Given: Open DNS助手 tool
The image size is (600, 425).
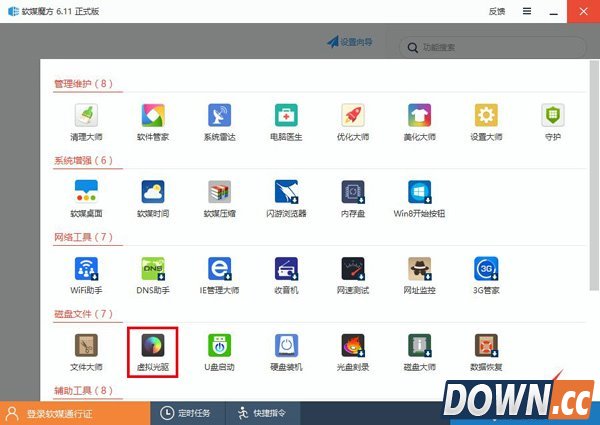Looking at the screenshot, I should 153,275.
